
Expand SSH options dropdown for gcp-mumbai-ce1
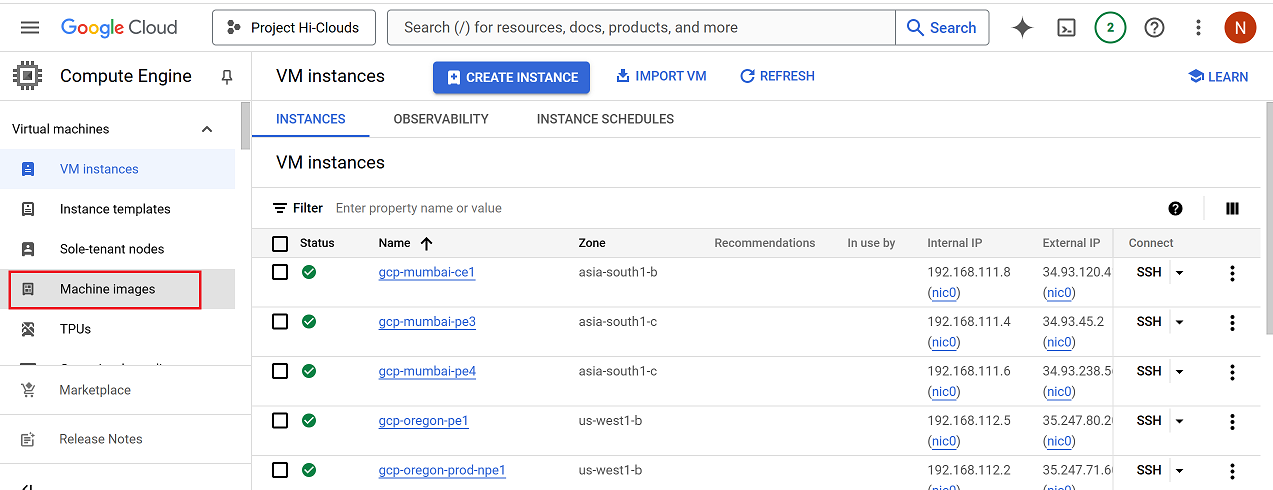(1179, 273)
